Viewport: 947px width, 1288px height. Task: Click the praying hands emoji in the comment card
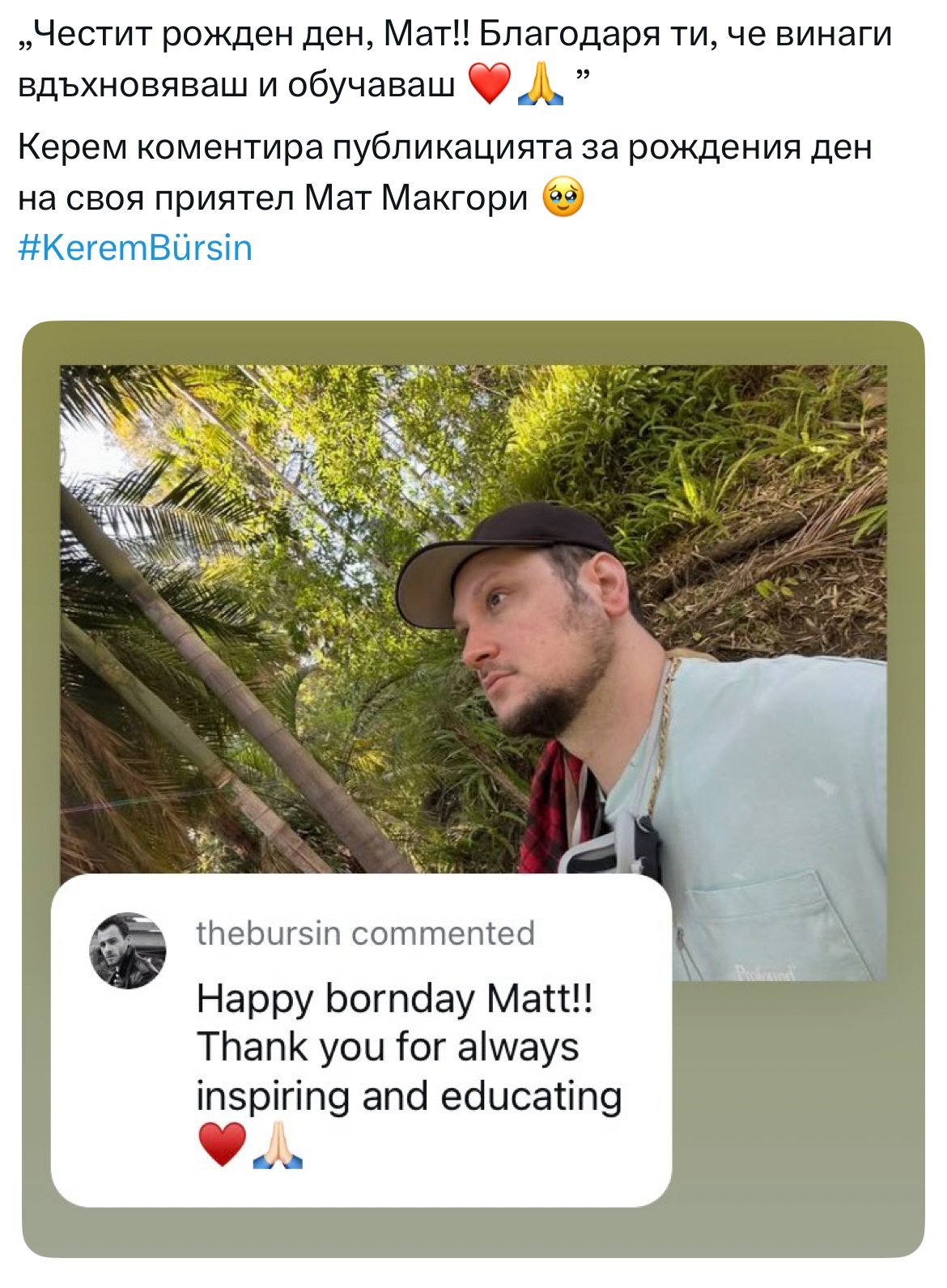point(278,1145)
